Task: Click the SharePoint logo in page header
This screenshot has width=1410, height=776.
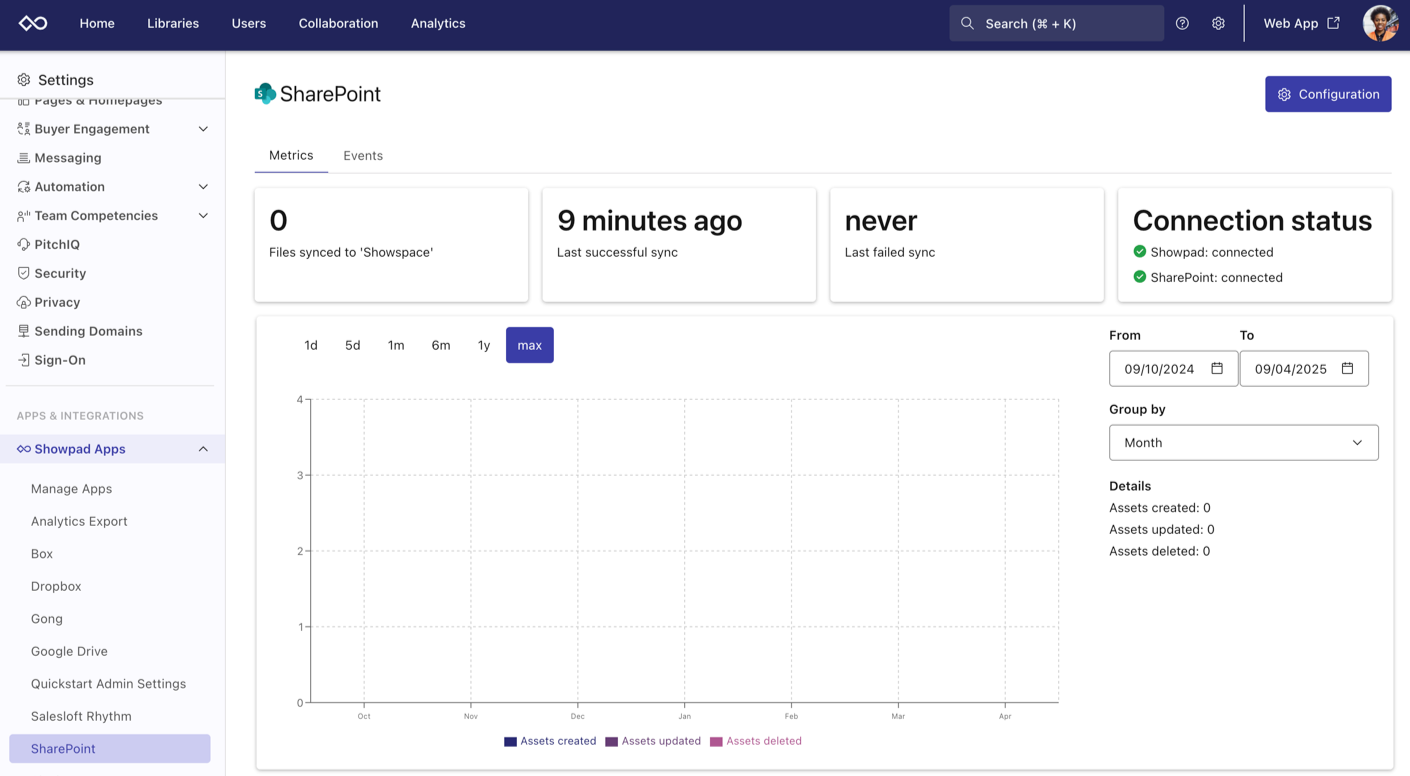Action: [265, 94]
